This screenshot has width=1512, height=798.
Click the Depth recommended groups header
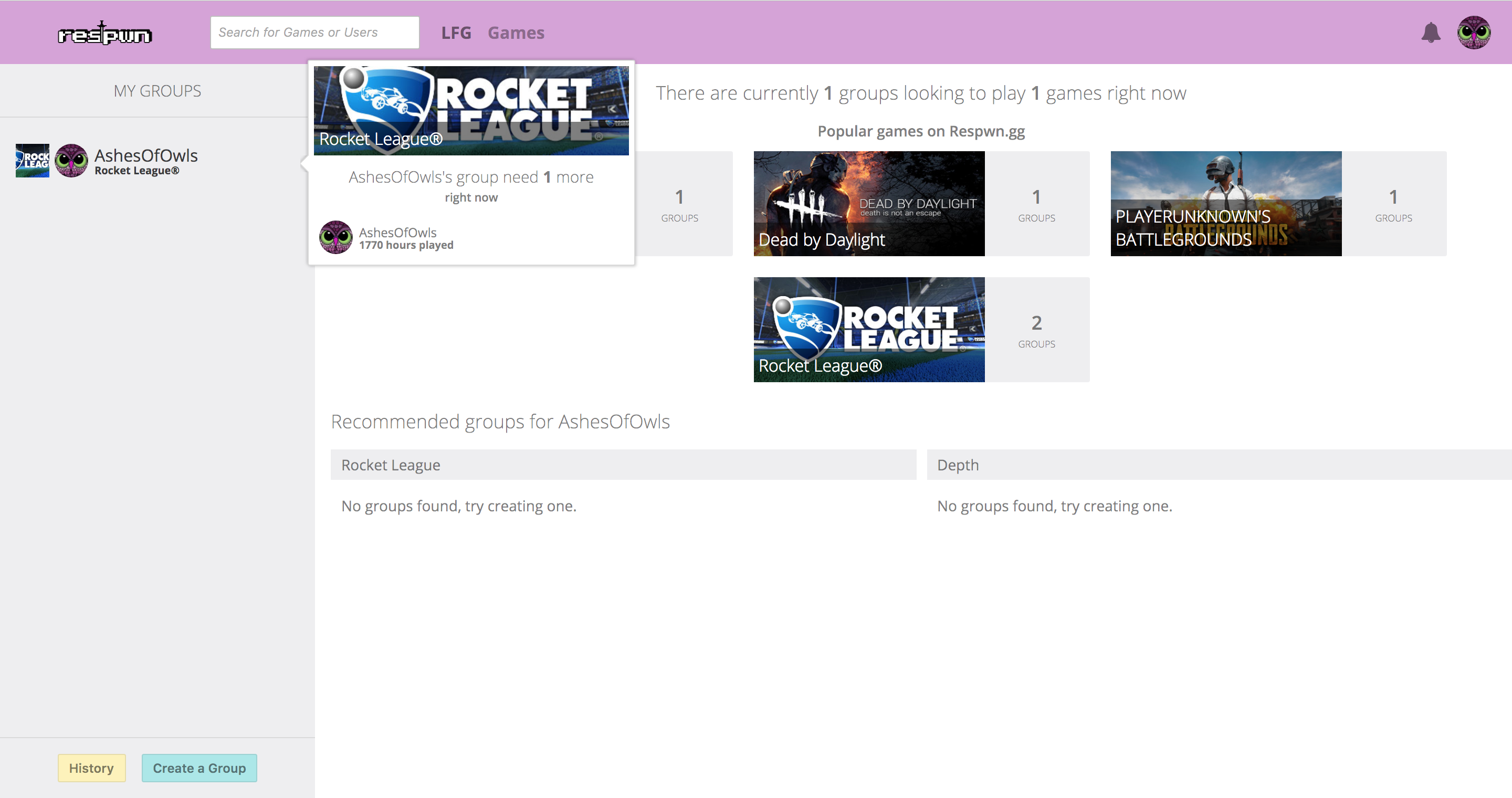pyautogui.click(x=1219, y=465)
